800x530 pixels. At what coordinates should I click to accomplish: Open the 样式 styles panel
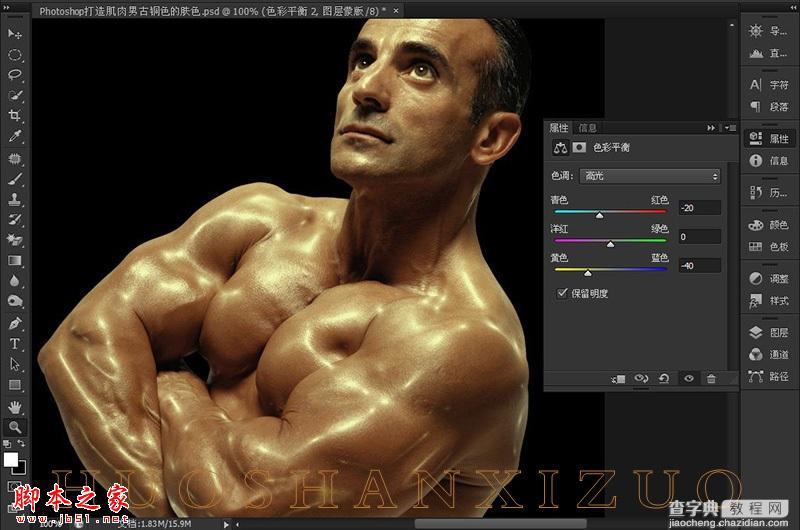pos(769,301)
